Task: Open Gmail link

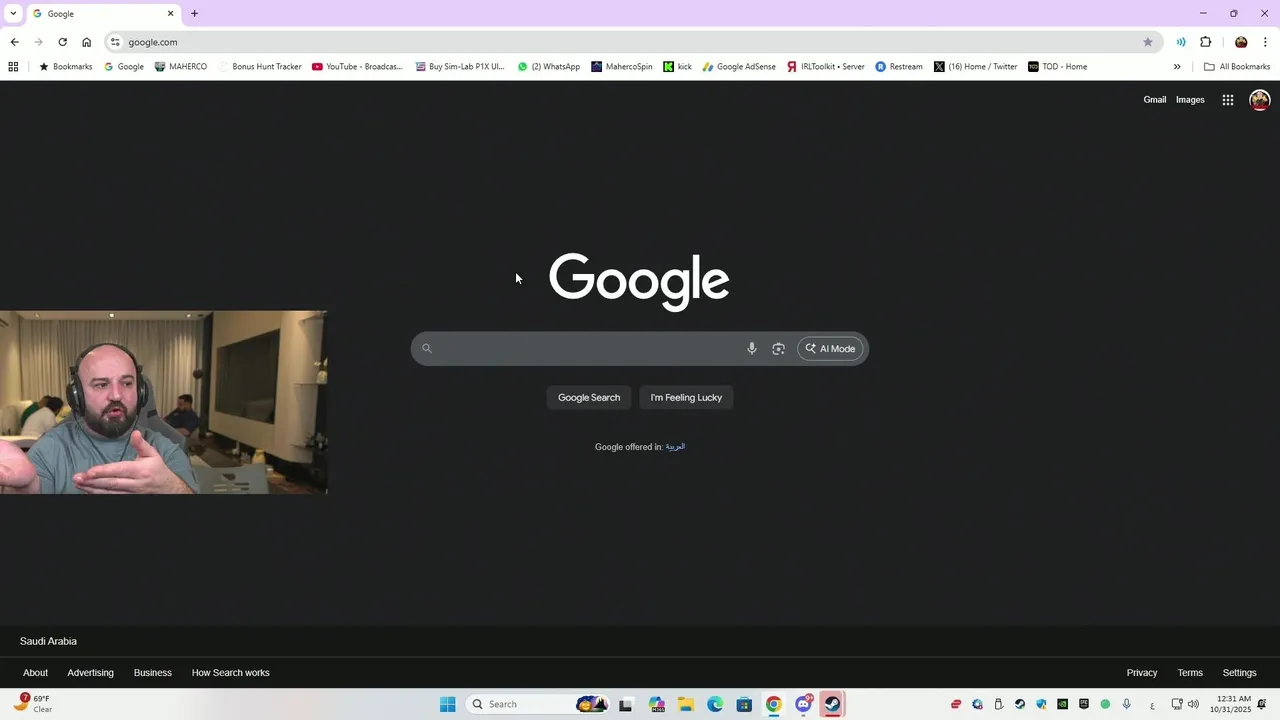Action: point(1155,100)
